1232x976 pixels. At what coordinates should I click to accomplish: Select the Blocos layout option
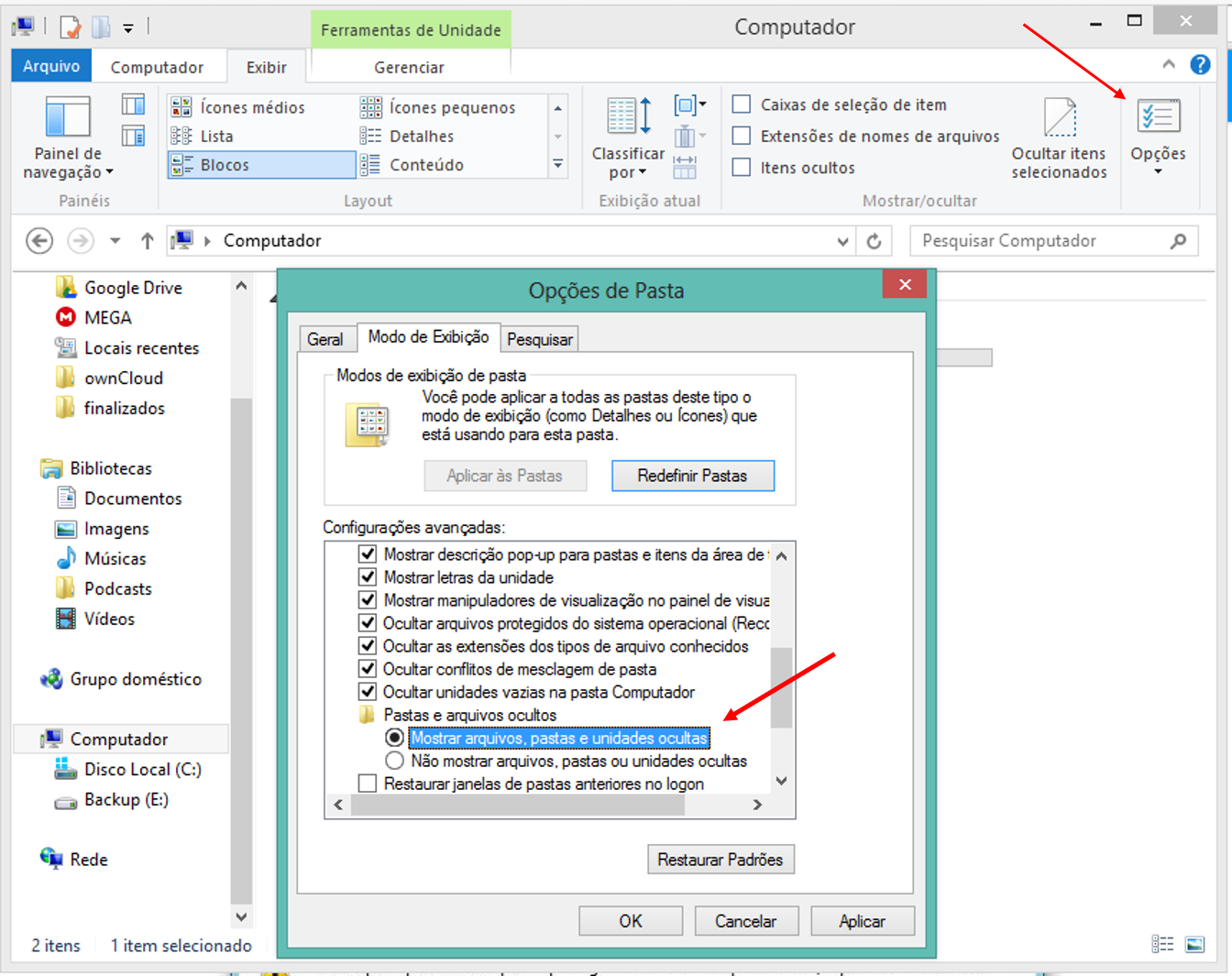(261, 165)
